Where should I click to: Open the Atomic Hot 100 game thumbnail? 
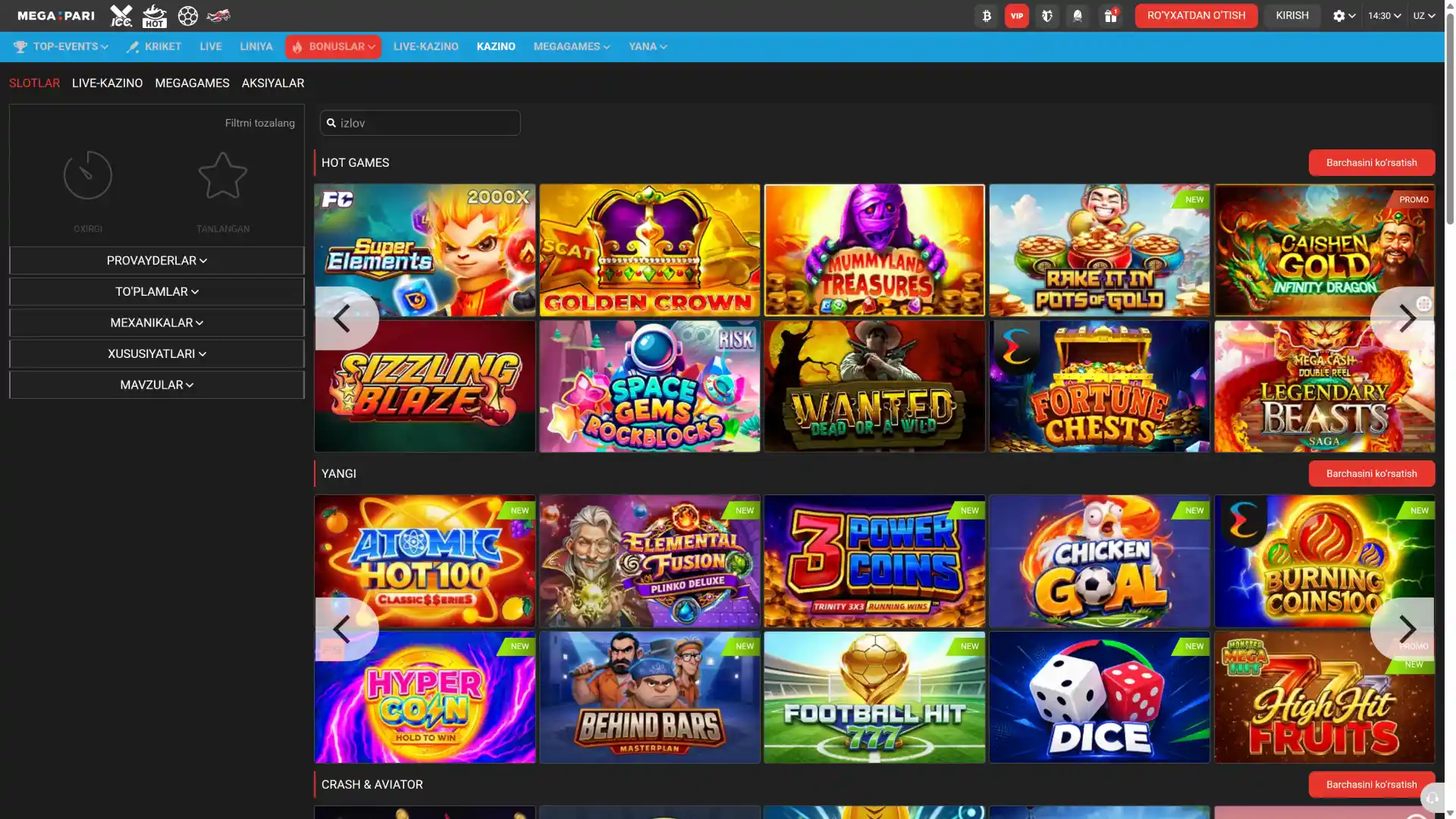(x=425, y=561)
